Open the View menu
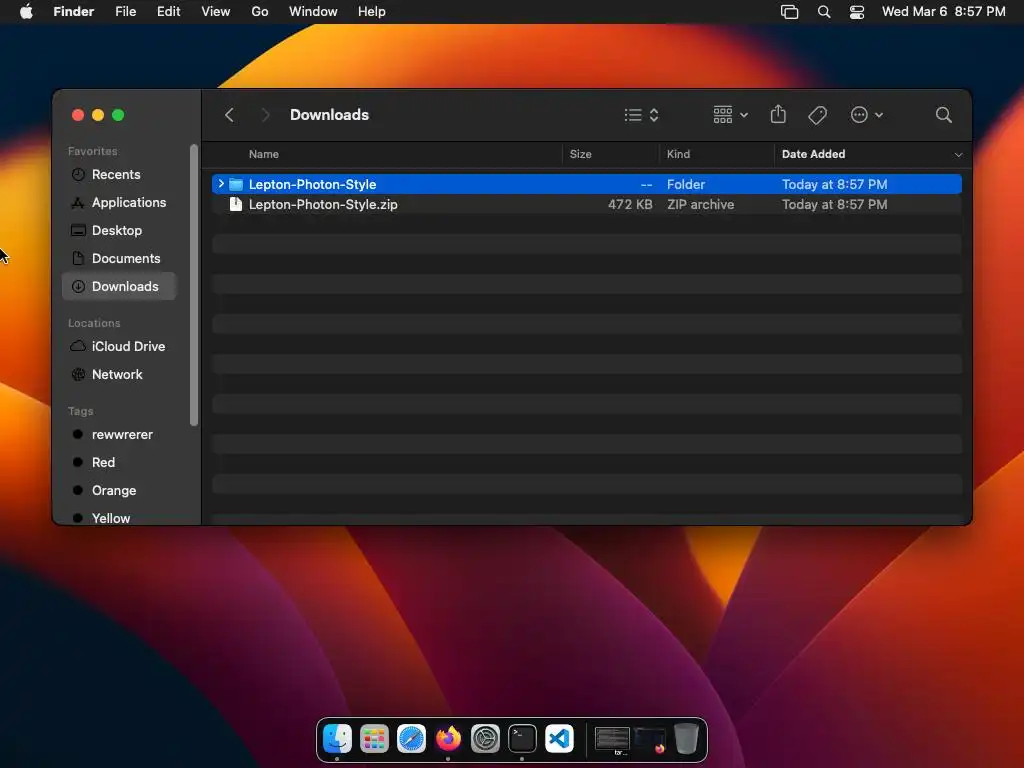Viewport: 1024px width, 768px height. (216, 12)
